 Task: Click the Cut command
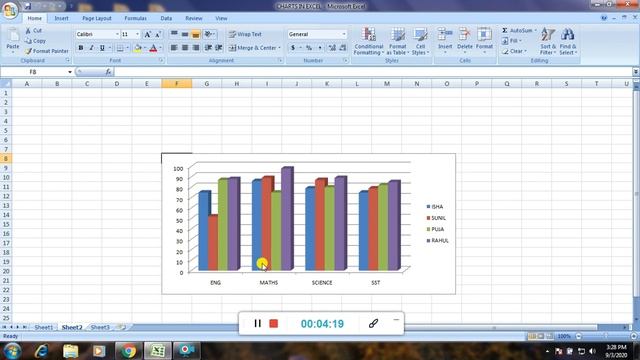pos(34,31)
